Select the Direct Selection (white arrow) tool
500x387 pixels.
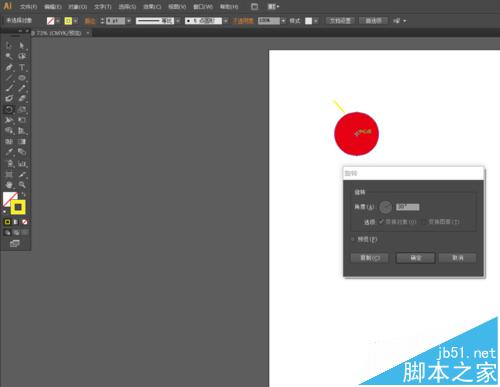tap(22, 45)
